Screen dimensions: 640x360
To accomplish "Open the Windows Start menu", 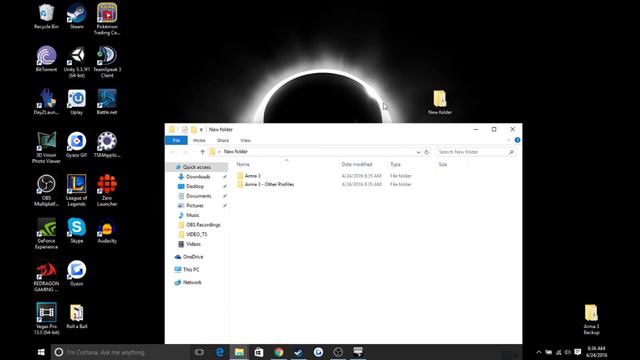I will point(41,352).
